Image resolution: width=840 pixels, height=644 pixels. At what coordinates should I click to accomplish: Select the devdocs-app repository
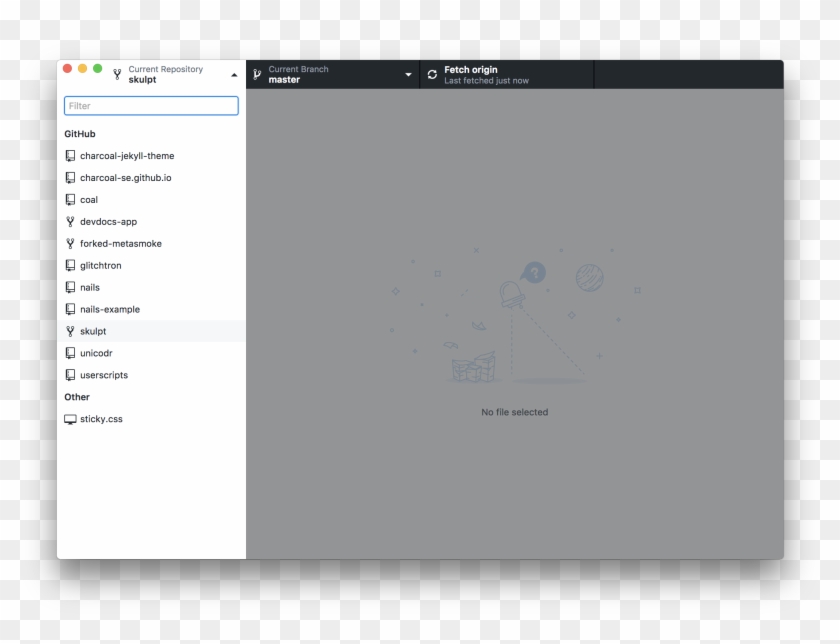click(x=151, y=222)
